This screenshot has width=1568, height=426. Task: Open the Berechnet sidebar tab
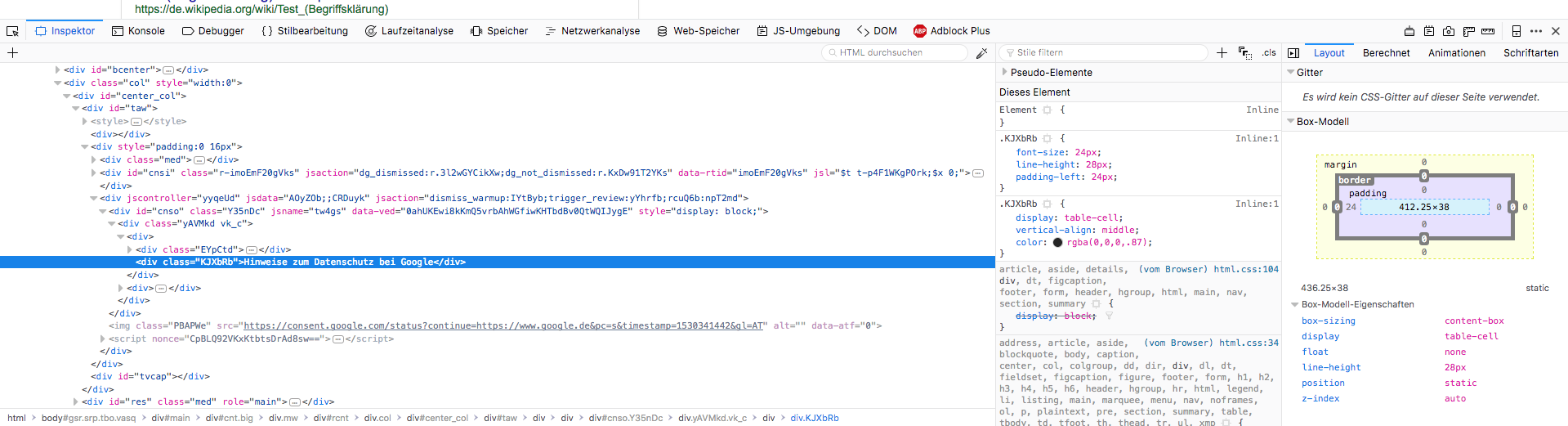coord(1386,53)
